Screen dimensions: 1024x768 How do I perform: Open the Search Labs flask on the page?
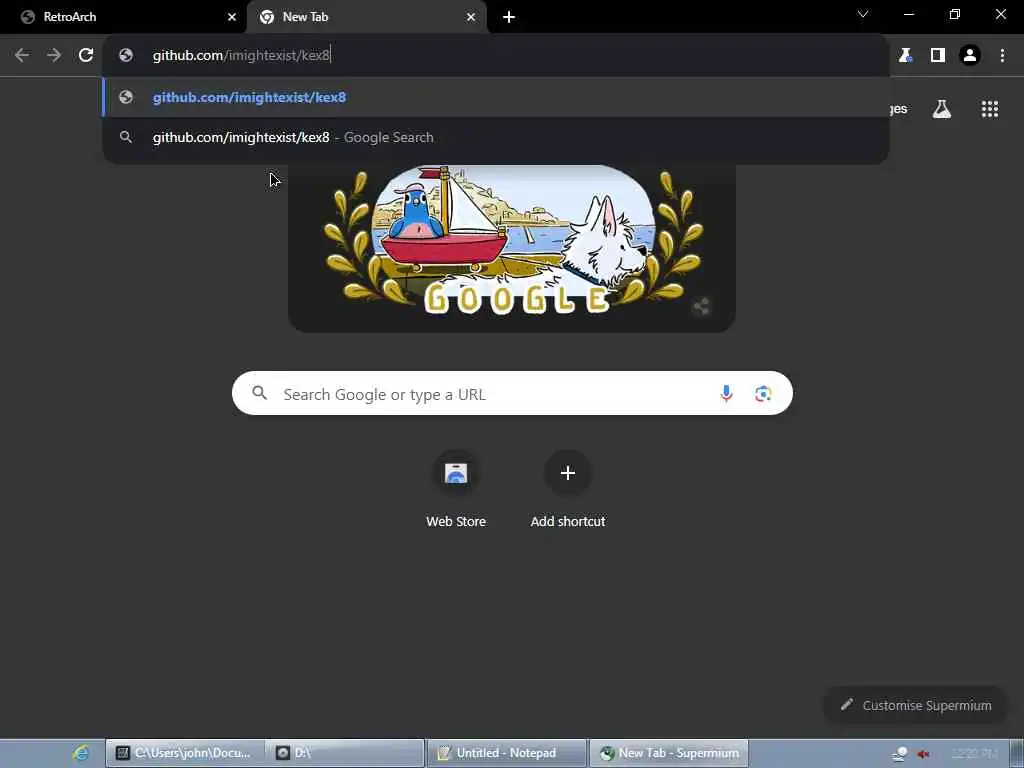coord(941,109)
